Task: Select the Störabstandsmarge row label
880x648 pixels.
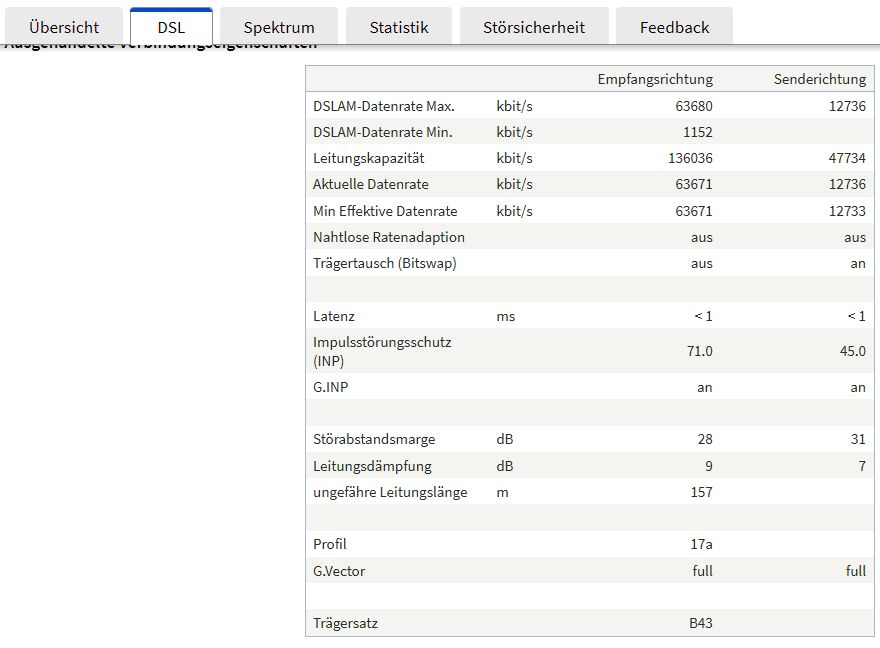Action: (374, 439)
